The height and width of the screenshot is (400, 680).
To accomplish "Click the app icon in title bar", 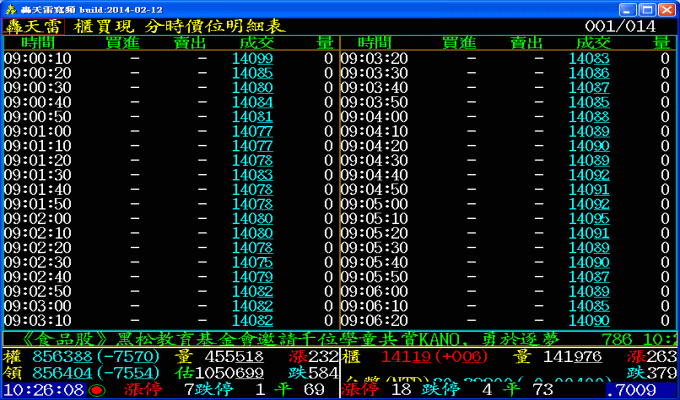I will 10,9.
